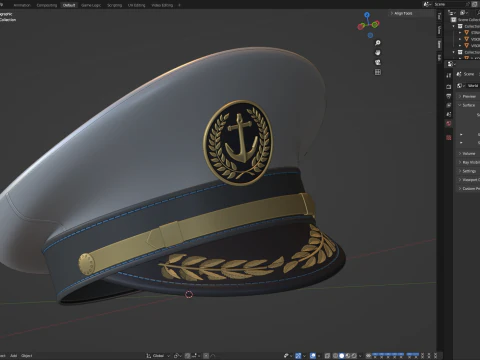Screen dimensions: 480x360
Task: Add a new workspace with plus
Action: coord(179,5)
